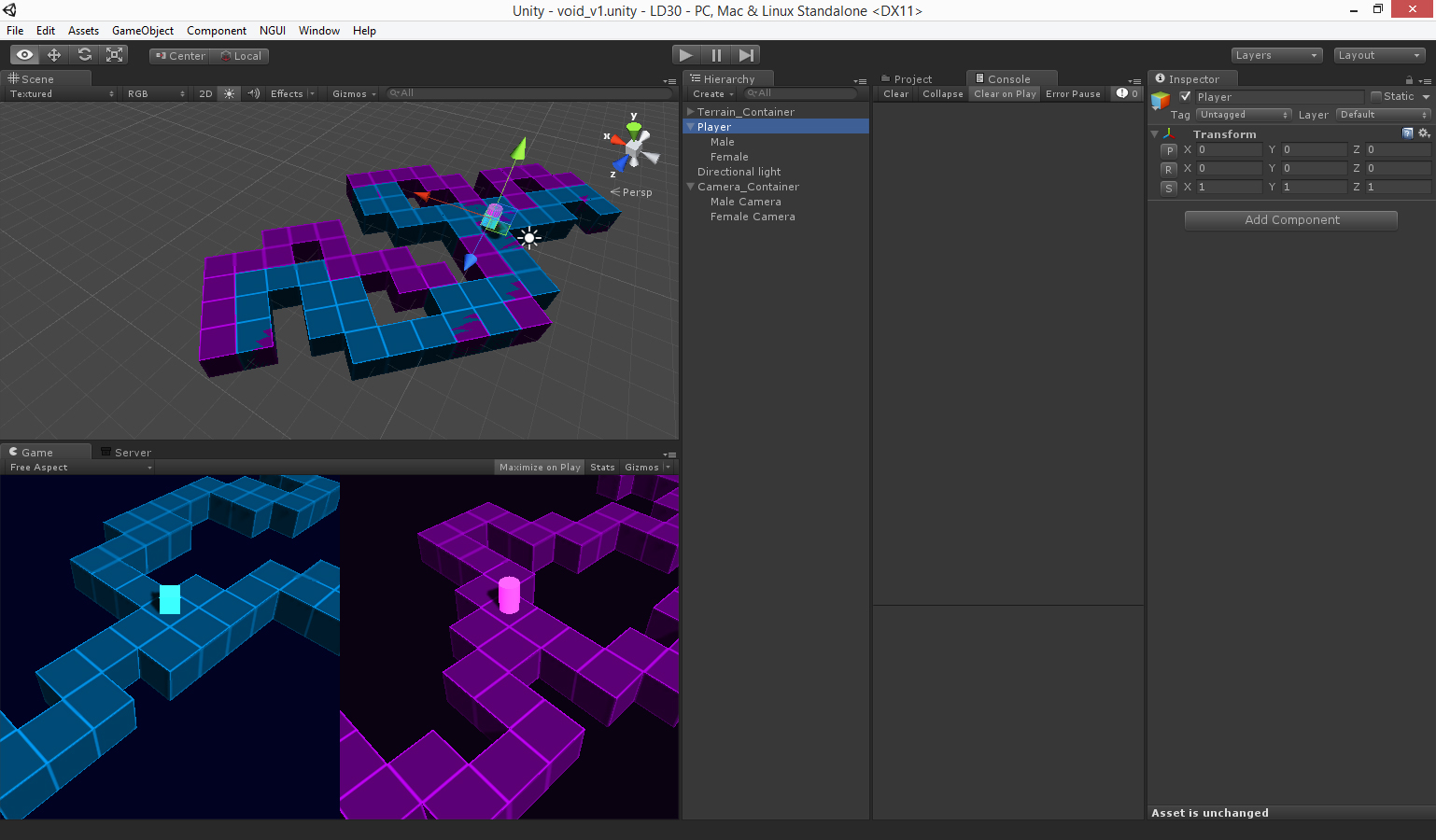
Task: Toggle Error Pause in Console
Action: click(1073, 93)
